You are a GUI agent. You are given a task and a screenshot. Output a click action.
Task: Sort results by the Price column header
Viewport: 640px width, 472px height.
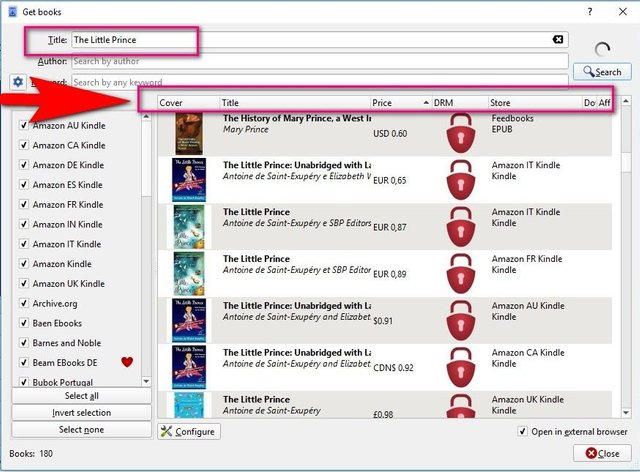(x=401, y=102)
